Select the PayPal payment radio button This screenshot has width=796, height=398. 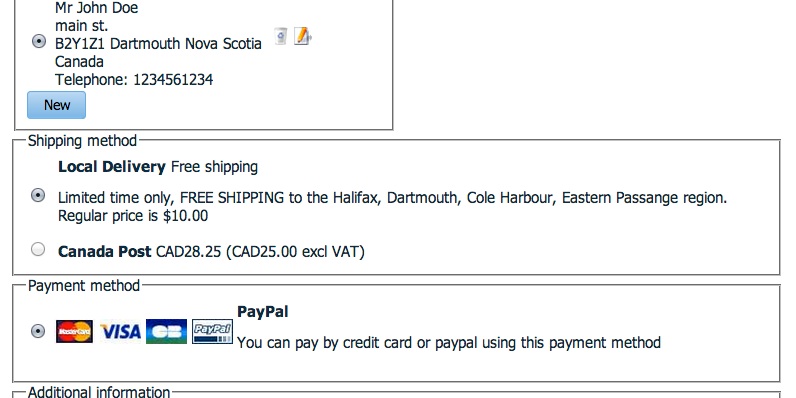38,331
